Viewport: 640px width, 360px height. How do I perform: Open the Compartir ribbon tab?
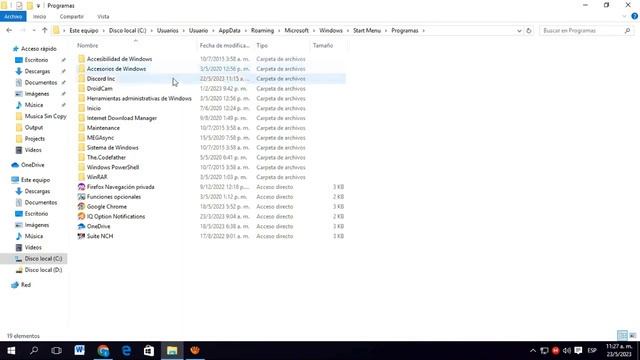pos(71,17)
